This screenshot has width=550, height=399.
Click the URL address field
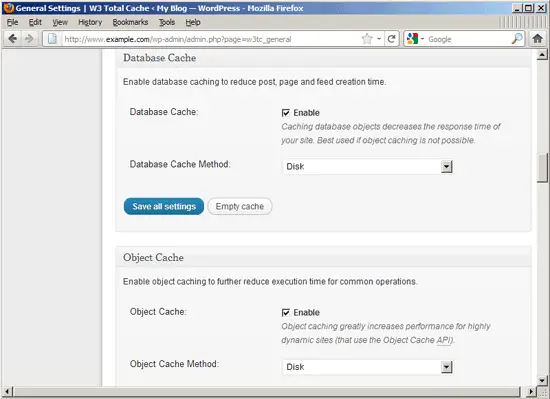pyautogui.click(x=210, y=39)
